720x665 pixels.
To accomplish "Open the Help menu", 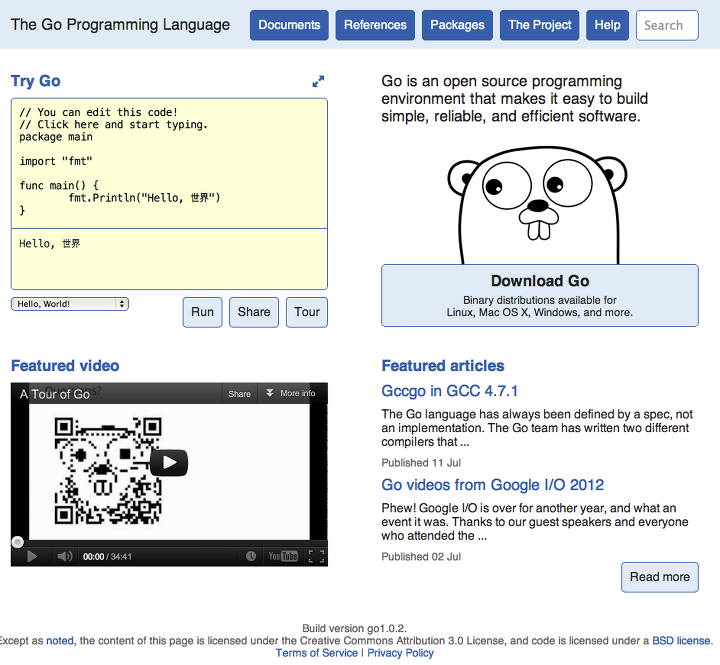I will click(608, 25).
